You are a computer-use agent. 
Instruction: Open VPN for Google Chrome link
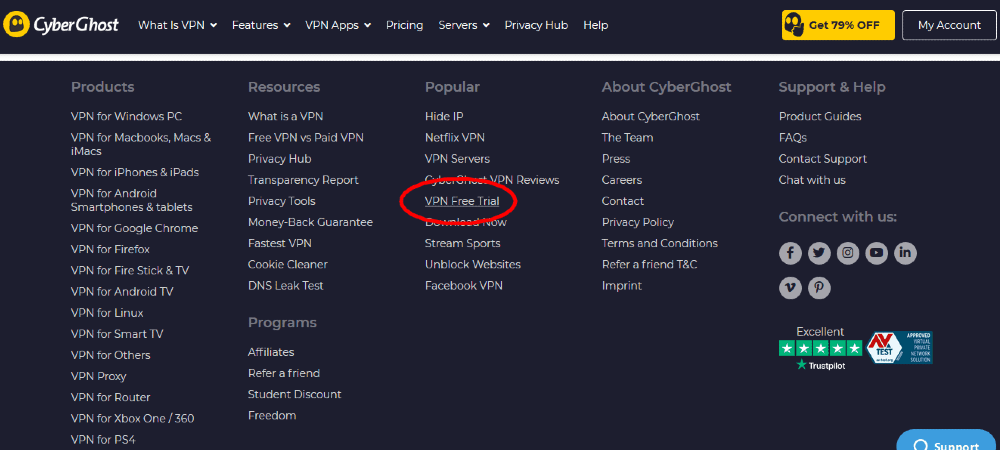[135, 228]
